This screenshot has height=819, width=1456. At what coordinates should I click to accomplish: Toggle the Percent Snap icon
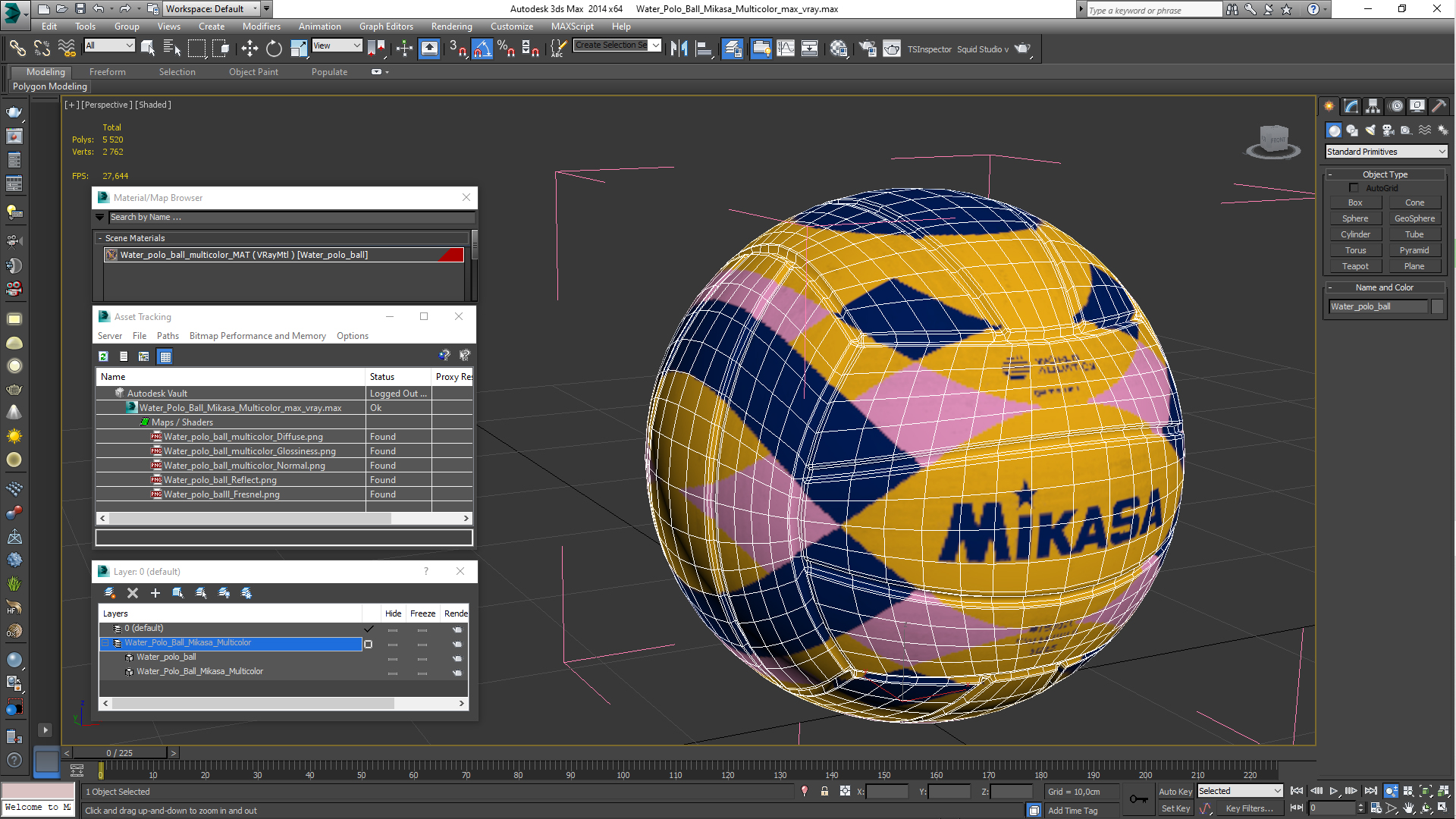tap(506, 49)
